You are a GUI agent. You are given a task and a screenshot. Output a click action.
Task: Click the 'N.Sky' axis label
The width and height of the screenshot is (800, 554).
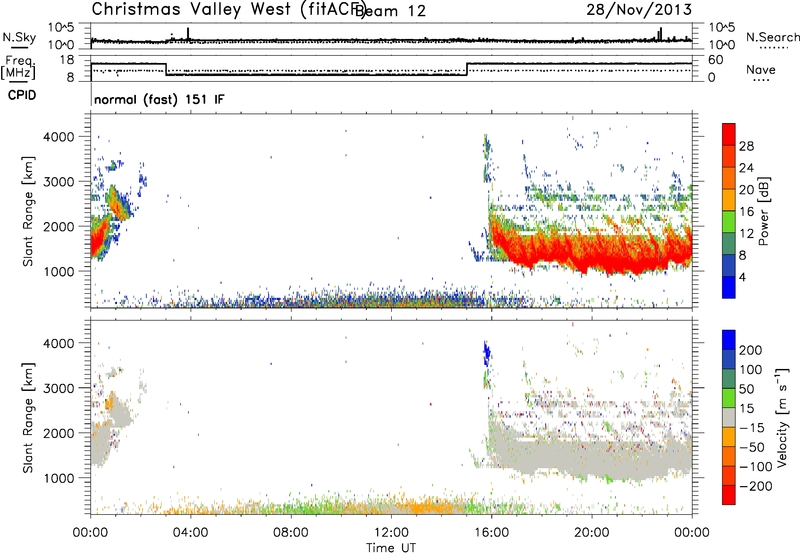[x=19, y=37]
